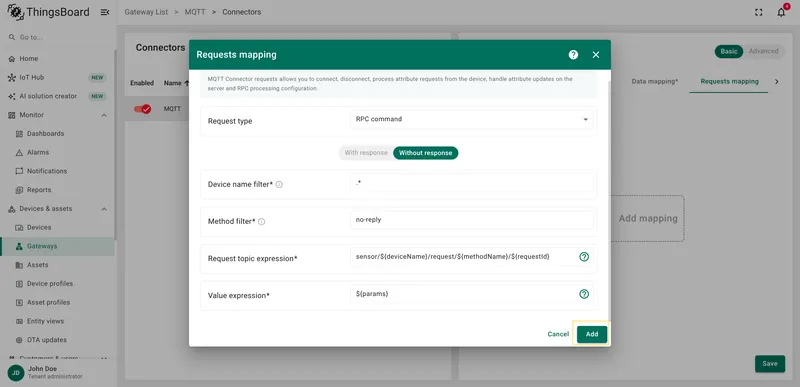Open the Request type dropdown
This screenshot has height=387, width=800.
(472, 119)
